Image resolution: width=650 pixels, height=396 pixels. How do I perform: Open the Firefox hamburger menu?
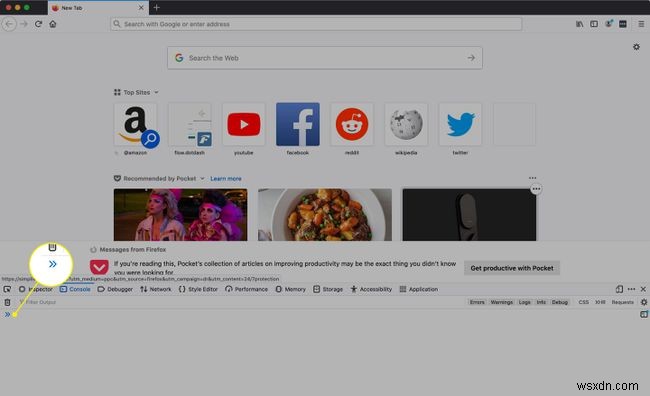641,24
